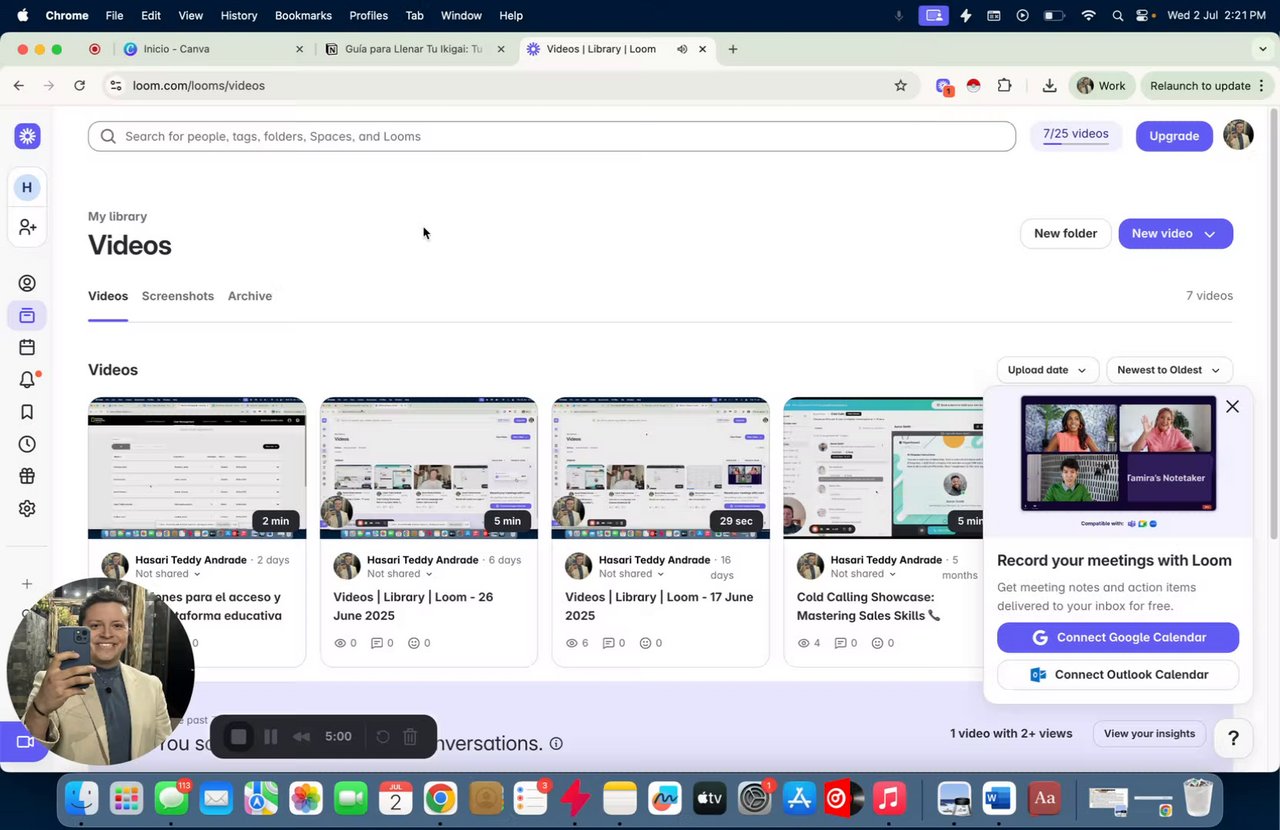This screenshot has height=830, width=1280.
Task: Open the Bookmarks menu in menu bar
Action: click(303, 15)
